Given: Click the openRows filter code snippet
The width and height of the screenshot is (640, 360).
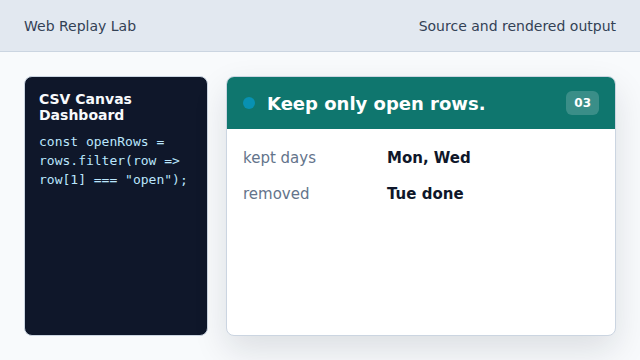Looking at the screenshot, I should tap(113, 161).
